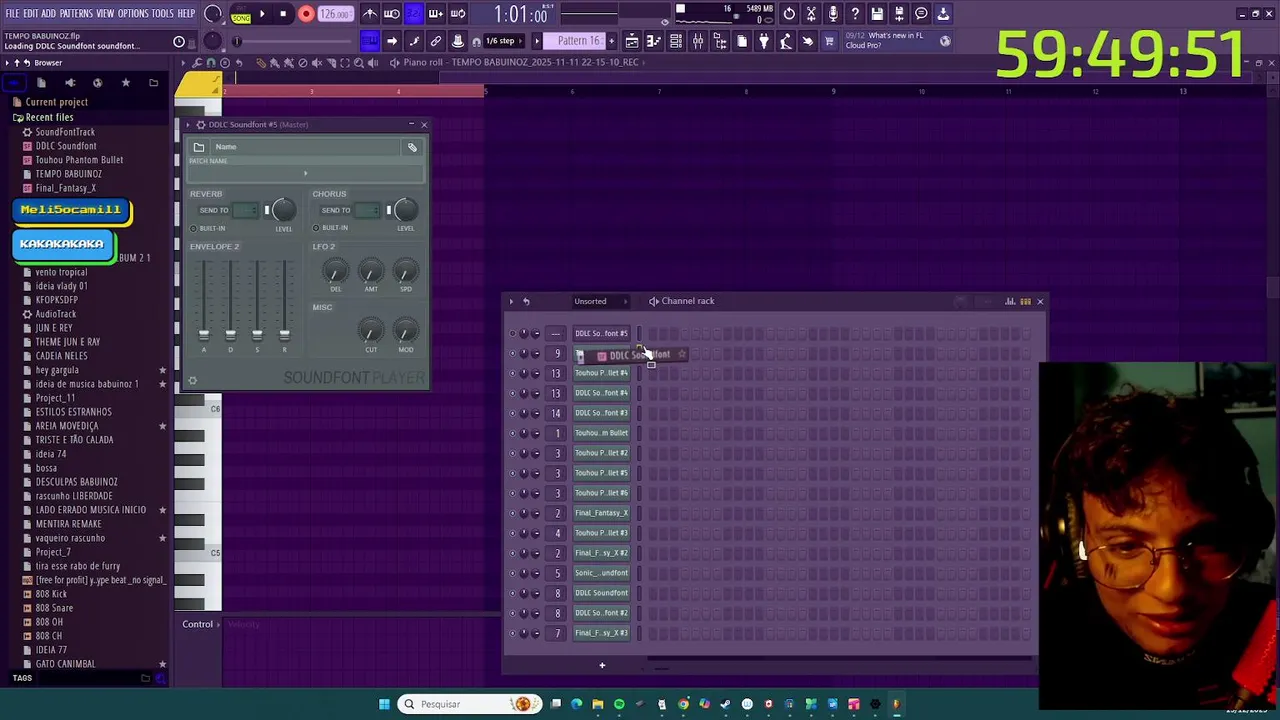This screenshot has height=720, width=1280.
Task: Click the reverb LEVEL knob
Action: [x=283, y=209]
